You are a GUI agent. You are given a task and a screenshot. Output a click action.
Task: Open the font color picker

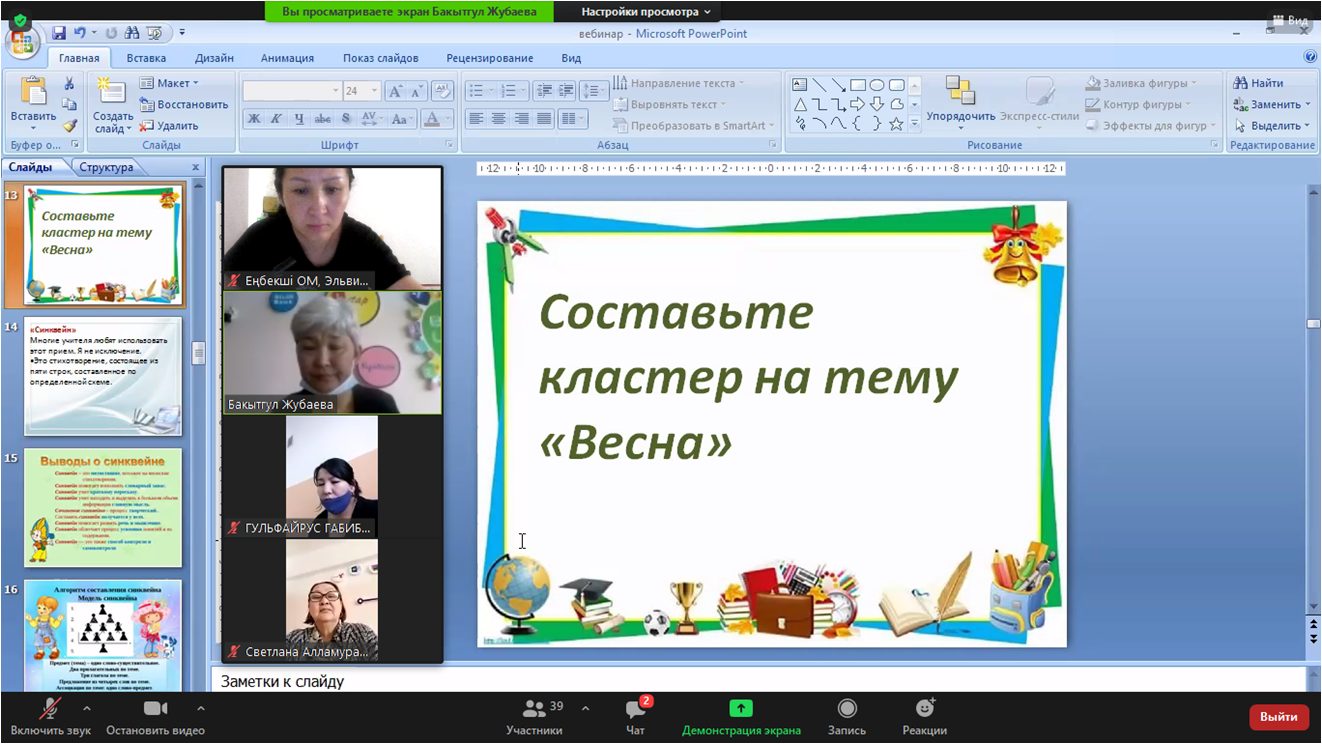(447, 119)
